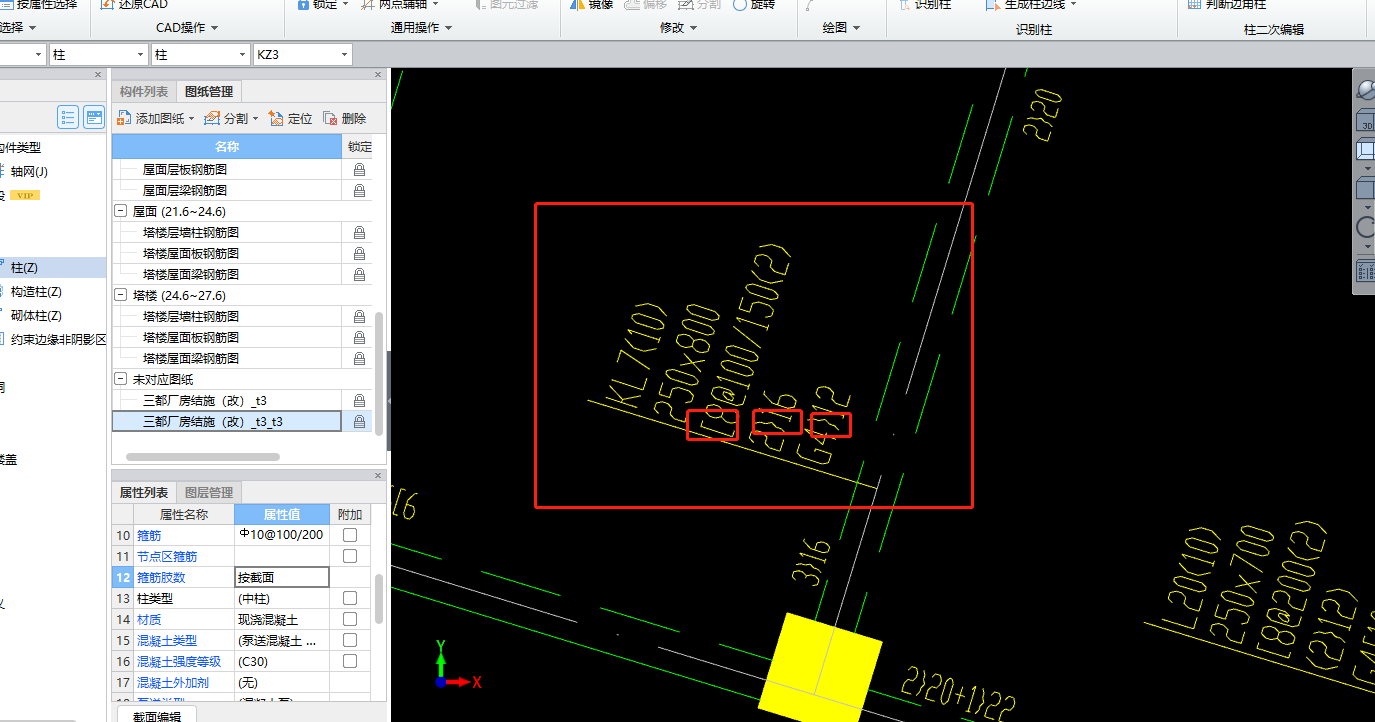Toggle lock for 塔楼层墙柱钢筋图 under 屋面
The height and width of the screenshot is (722, 1375).
tap(359, 232)
